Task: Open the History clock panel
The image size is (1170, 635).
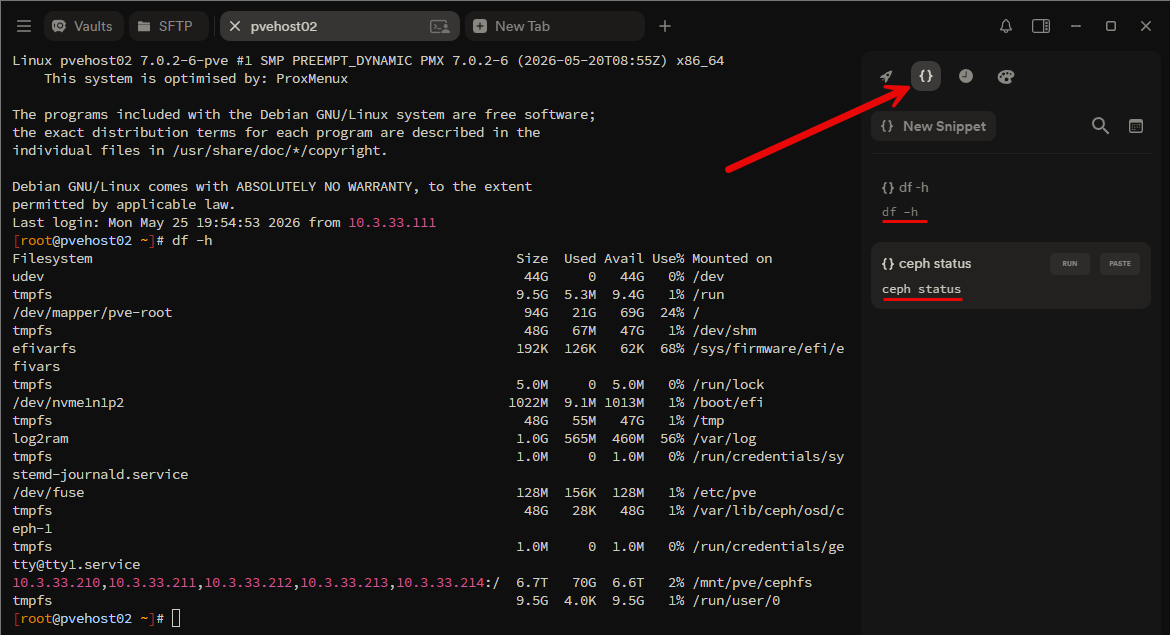Action: click(x=966, y=76)
